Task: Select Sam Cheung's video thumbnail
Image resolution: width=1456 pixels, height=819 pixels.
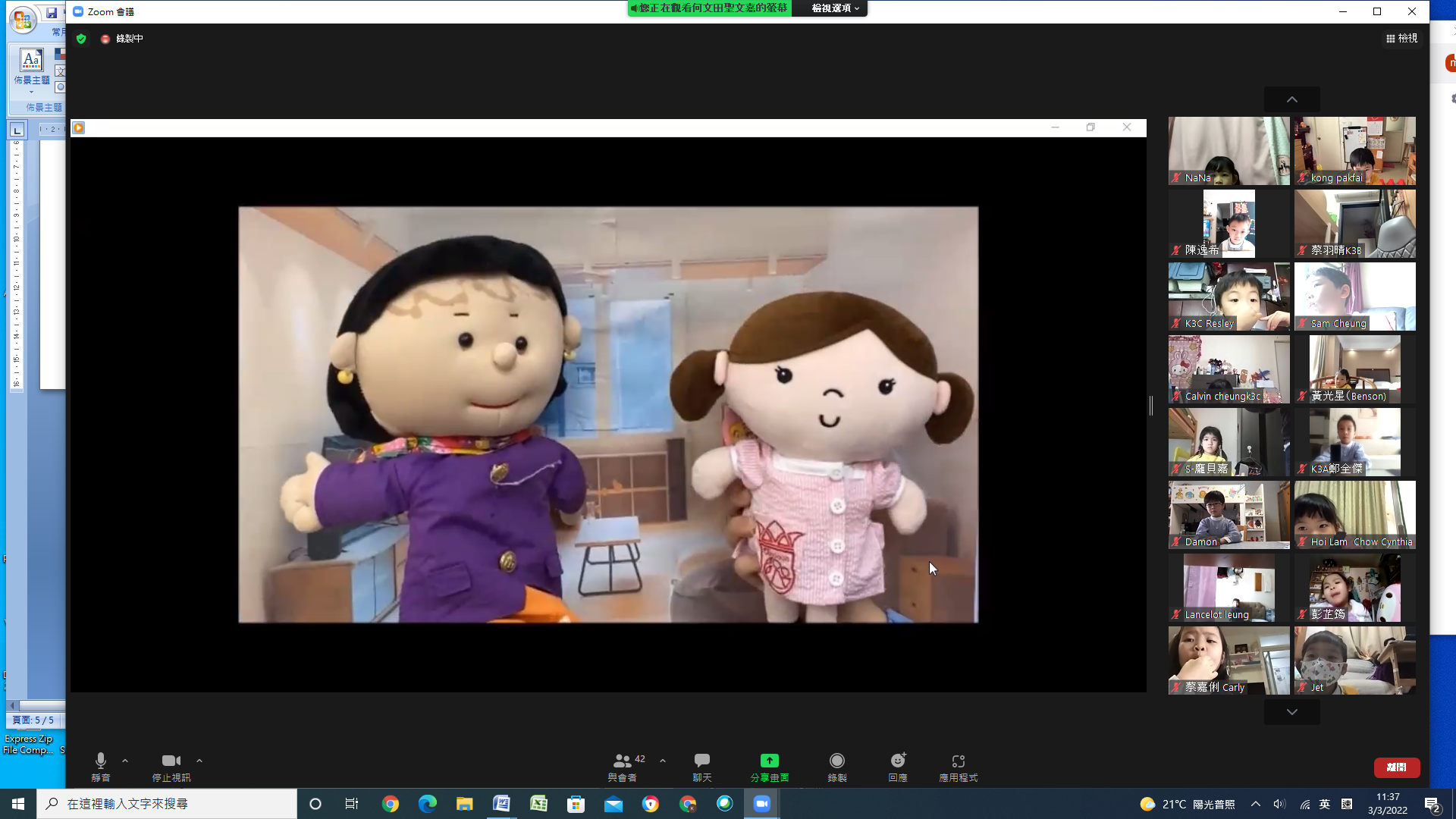Action: pyautogui.click(x=1354, y=296)
